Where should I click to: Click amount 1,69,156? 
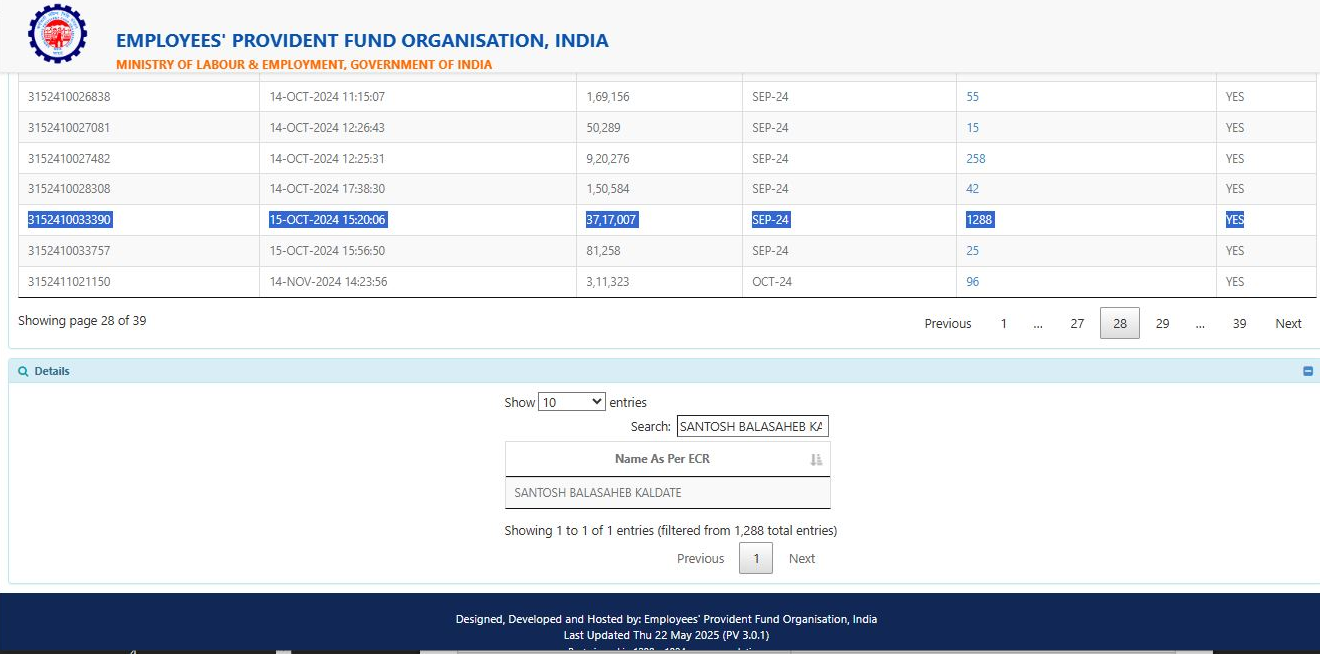click(x=608, y=97)
